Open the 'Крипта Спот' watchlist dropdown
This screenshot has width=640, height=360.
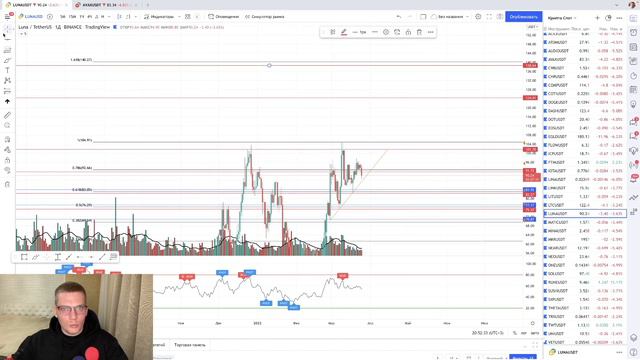[x=562, y=18]
